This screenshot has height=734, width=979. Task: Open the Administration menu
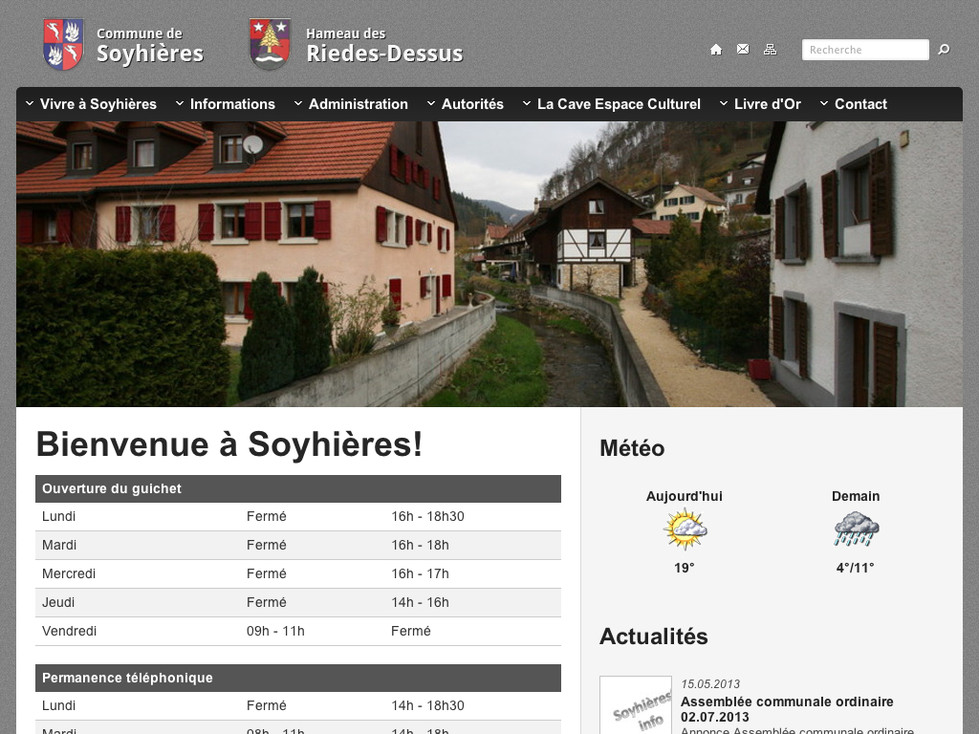click(x=358, y=104)
